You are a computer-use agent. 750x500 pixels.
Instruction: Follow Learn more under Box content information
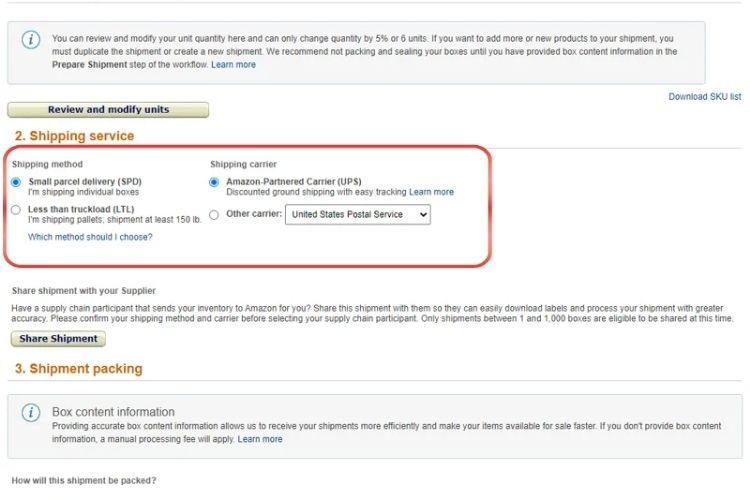(x=260, y=439)
